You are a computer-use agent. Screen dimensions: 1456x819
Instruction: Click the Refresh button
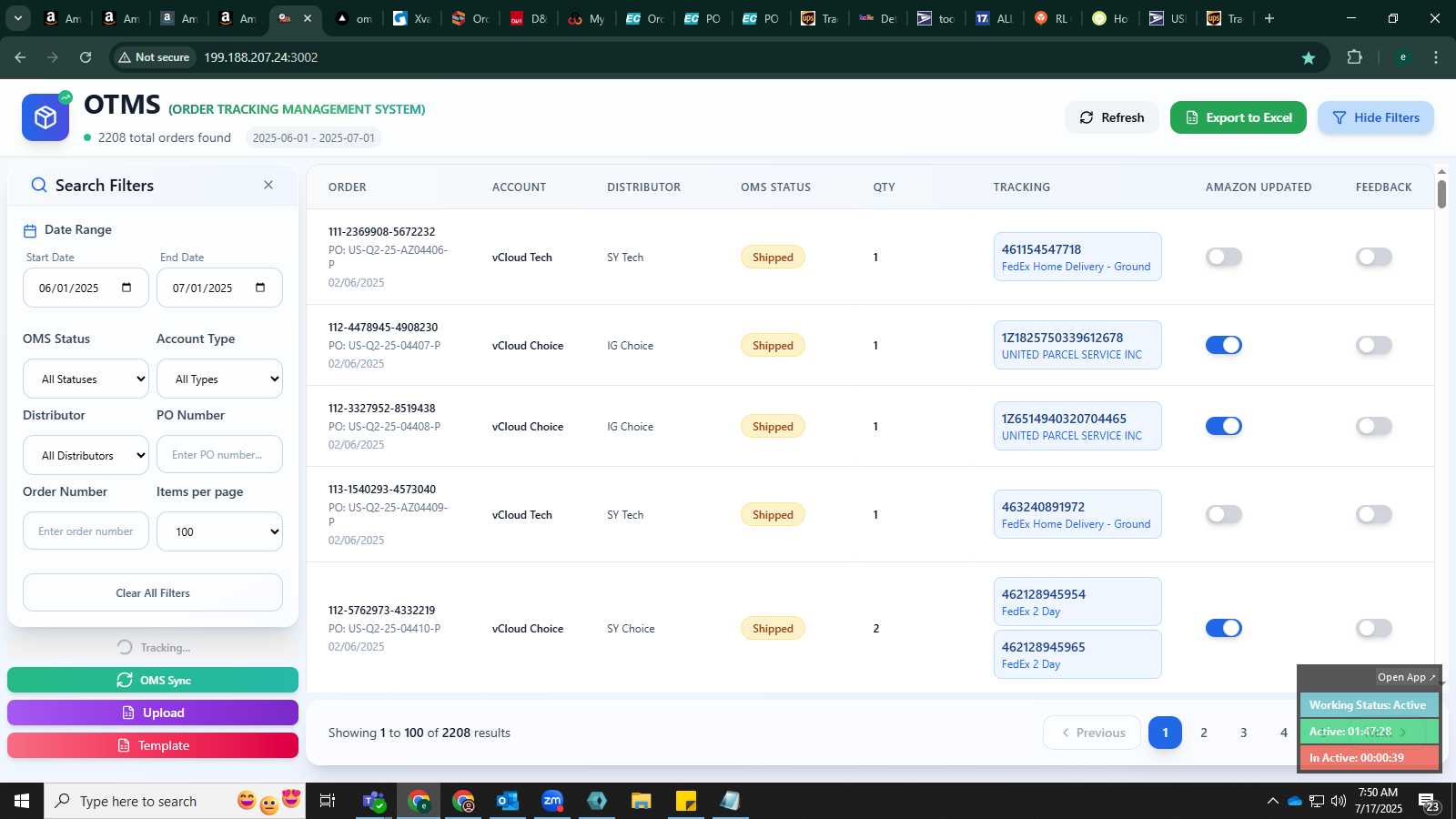[x=1112, y=117]
